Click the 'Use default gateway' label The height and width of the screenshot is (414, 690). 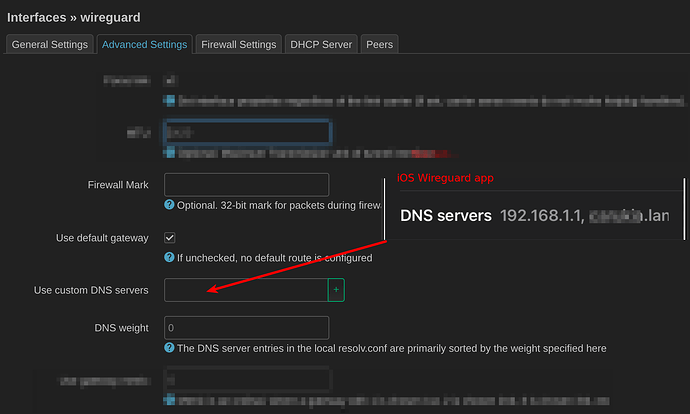click(102, 238)
